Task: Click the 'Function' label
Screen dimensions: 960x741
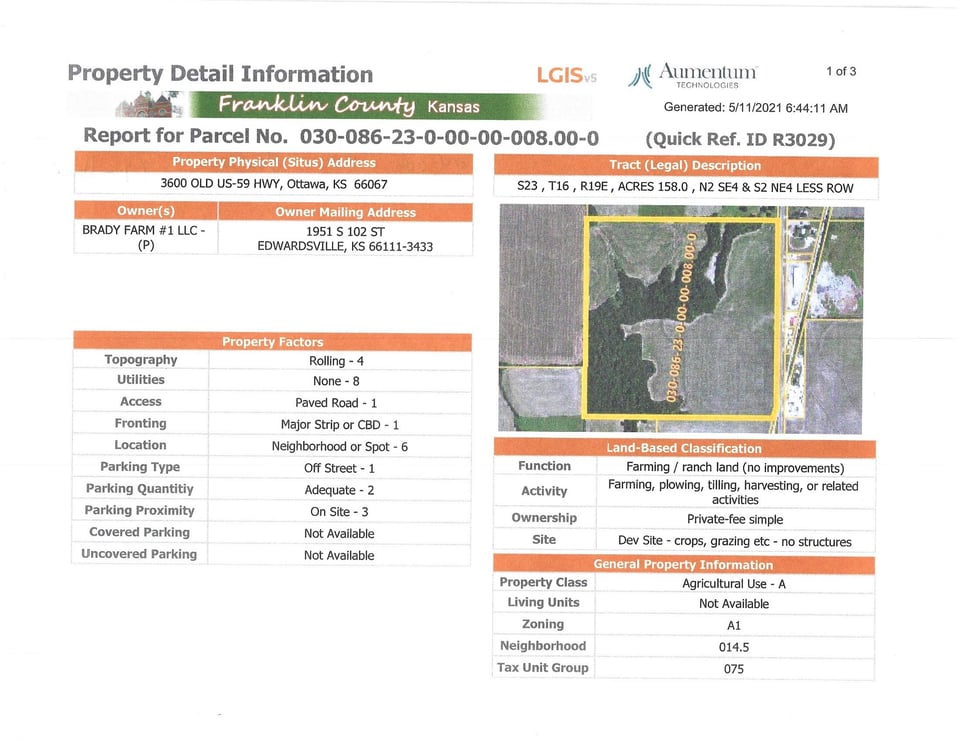Action: [x=544, y=466]
